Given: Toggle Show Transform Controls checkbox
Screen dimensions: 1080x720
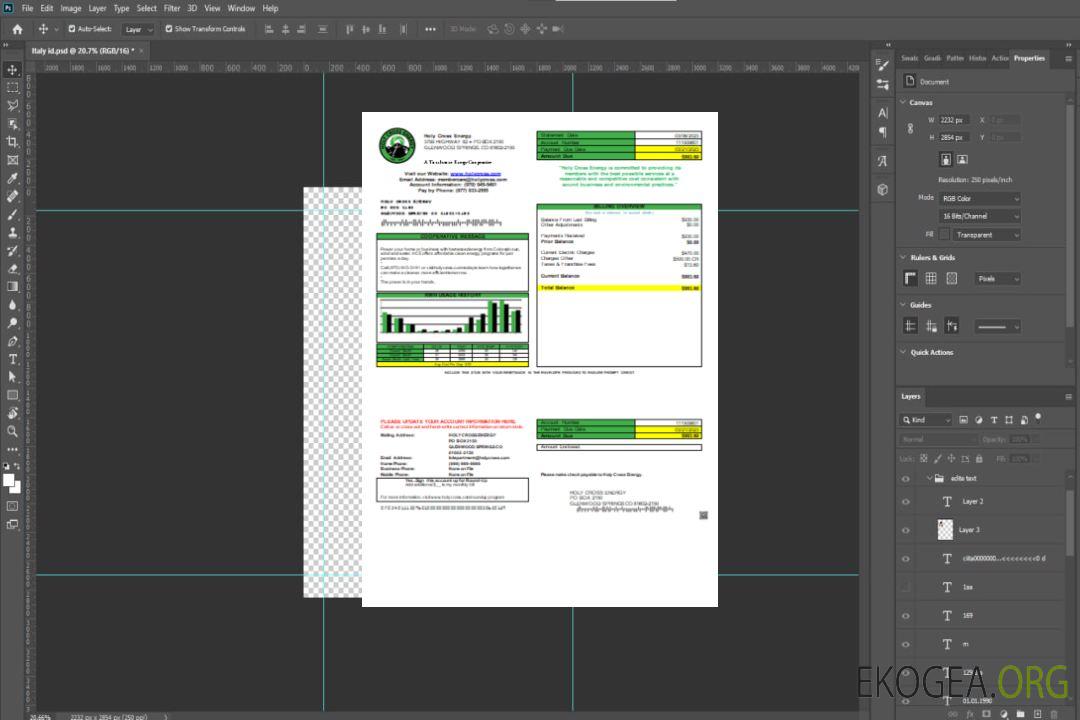Looking at the screenshot, I should point(169,29).
